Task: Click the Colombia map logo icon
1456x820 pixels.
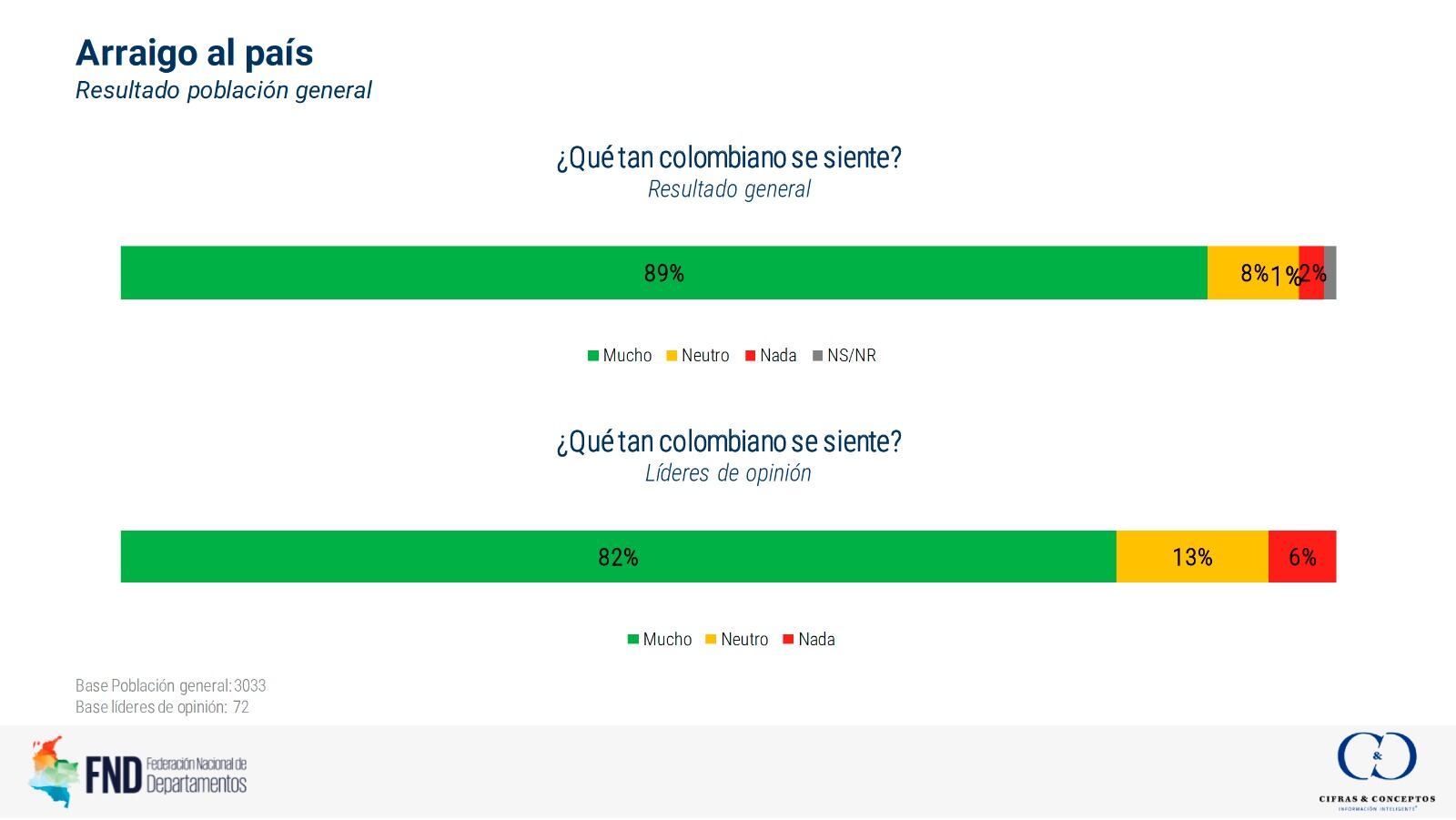Action: [53, 772]
